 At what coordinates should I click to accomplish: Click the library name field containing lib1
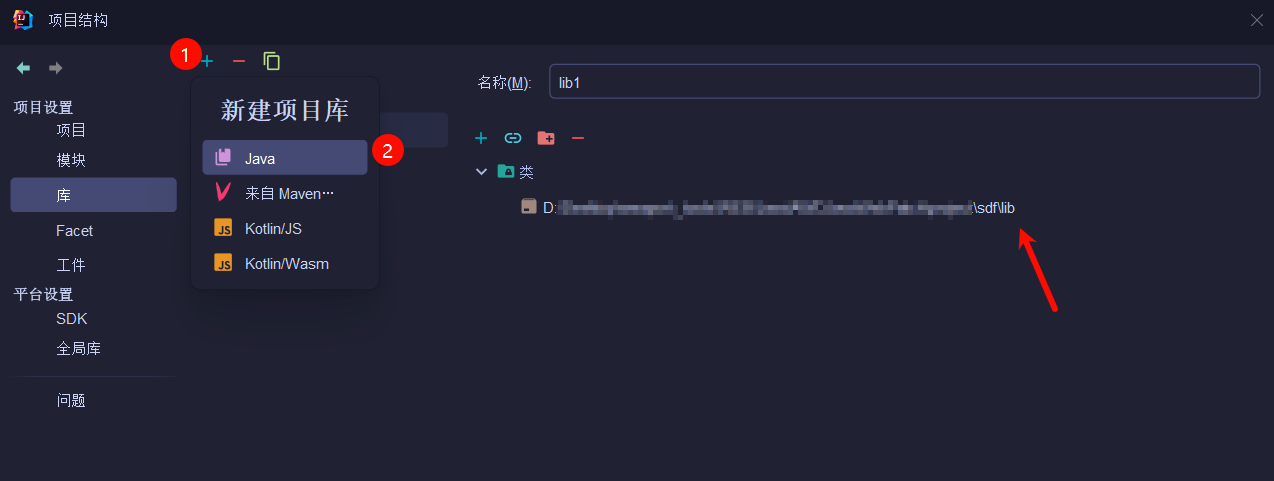pos(903,82)
